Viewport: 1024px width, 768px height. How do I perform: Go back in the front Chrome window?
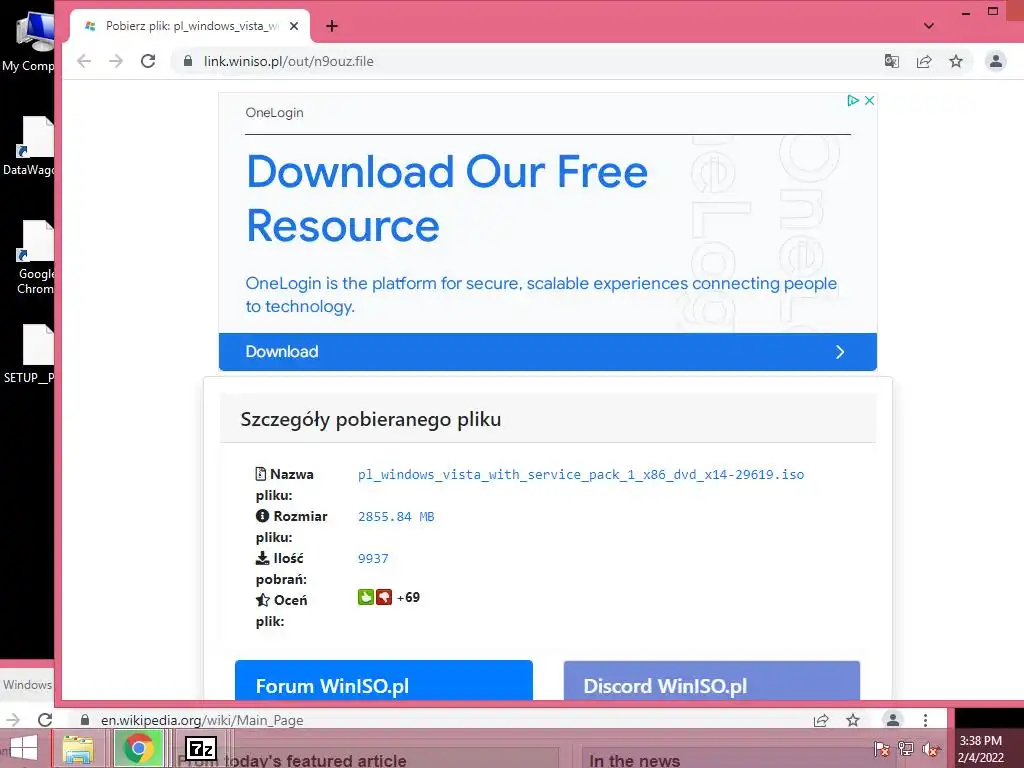84,61
